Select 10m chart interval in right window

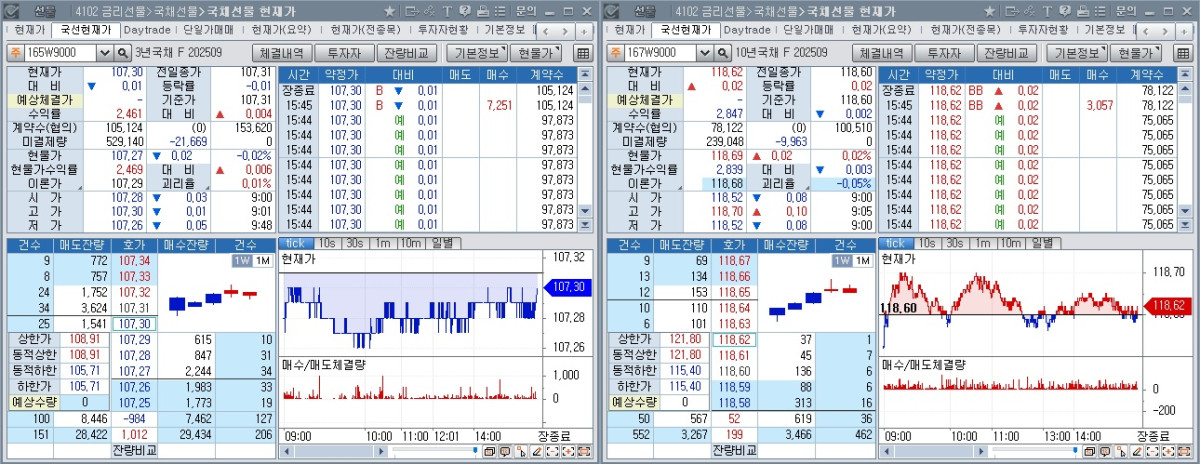pos(1010,243)
